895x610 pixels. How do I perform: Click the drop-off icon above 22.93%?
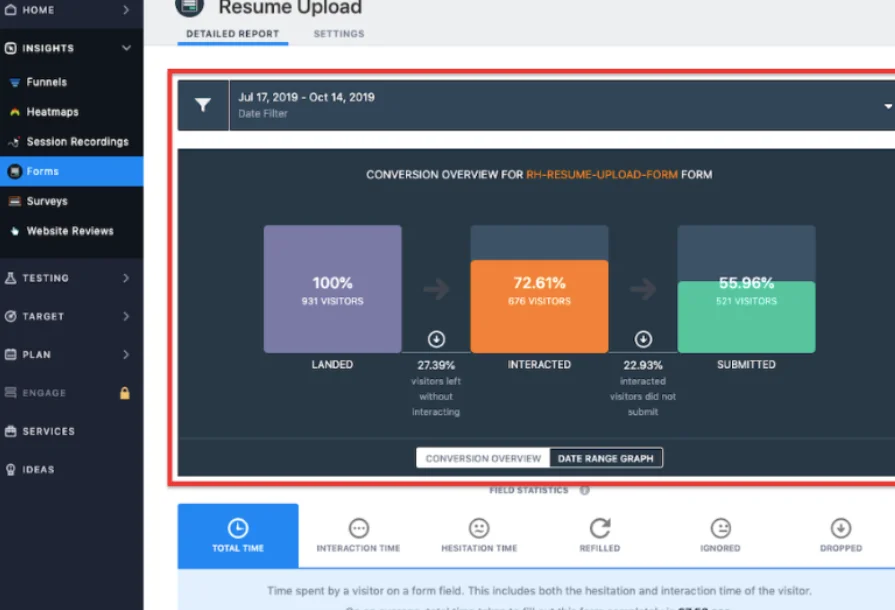[x=643, y=339]
